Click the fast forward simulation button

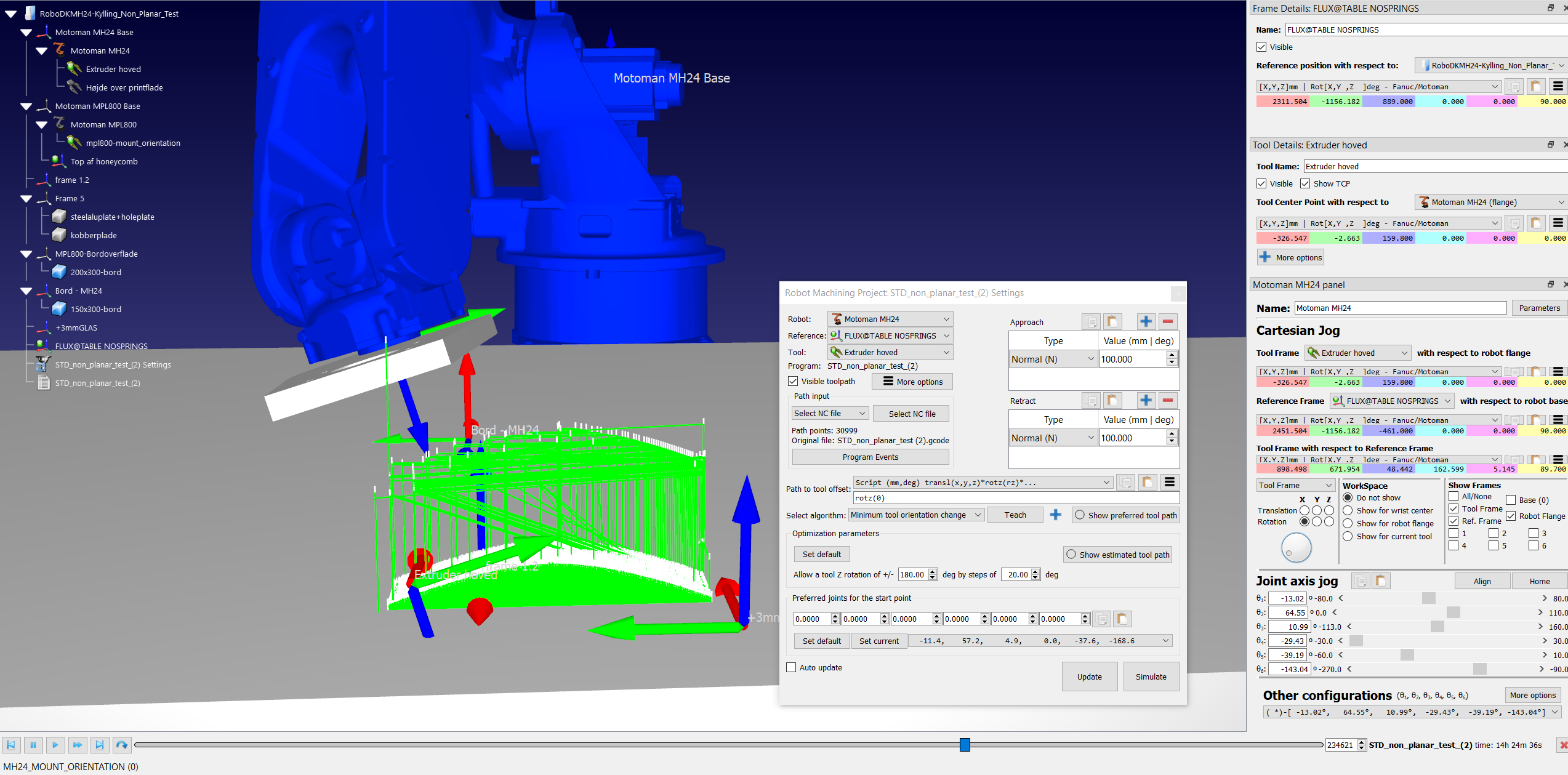click(x=78, y=745)
